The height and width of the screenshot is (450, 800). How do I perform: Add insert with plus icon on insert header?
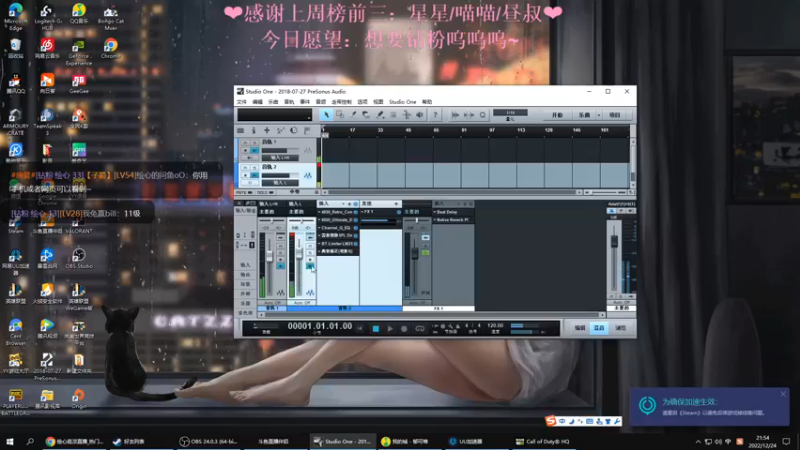click(x=349, y=204)
